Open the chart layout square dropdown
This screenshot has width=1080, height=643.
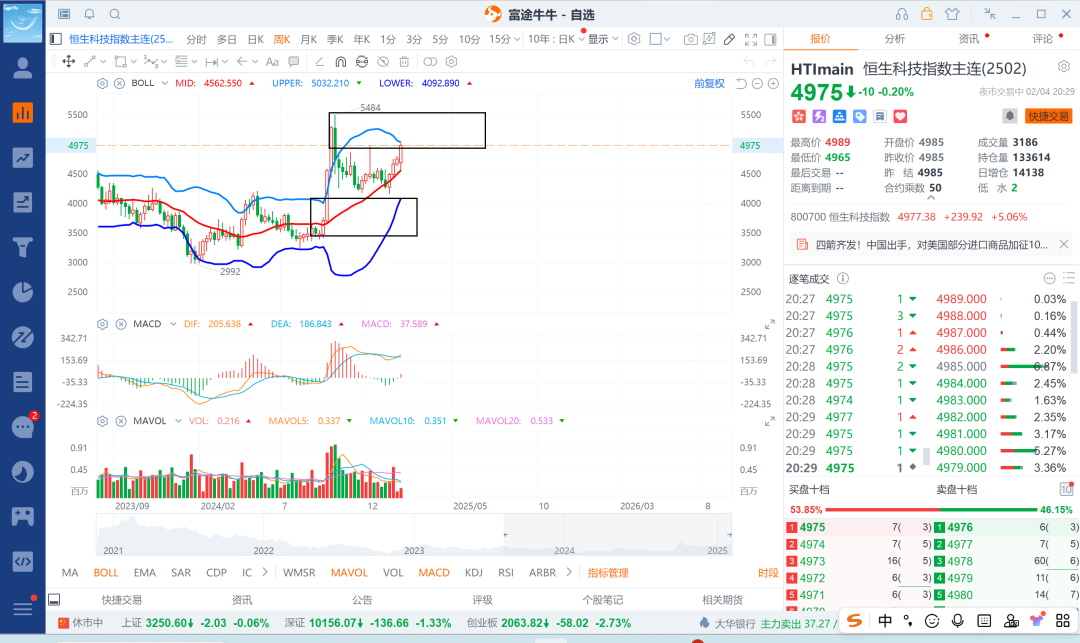coord(659,39)
